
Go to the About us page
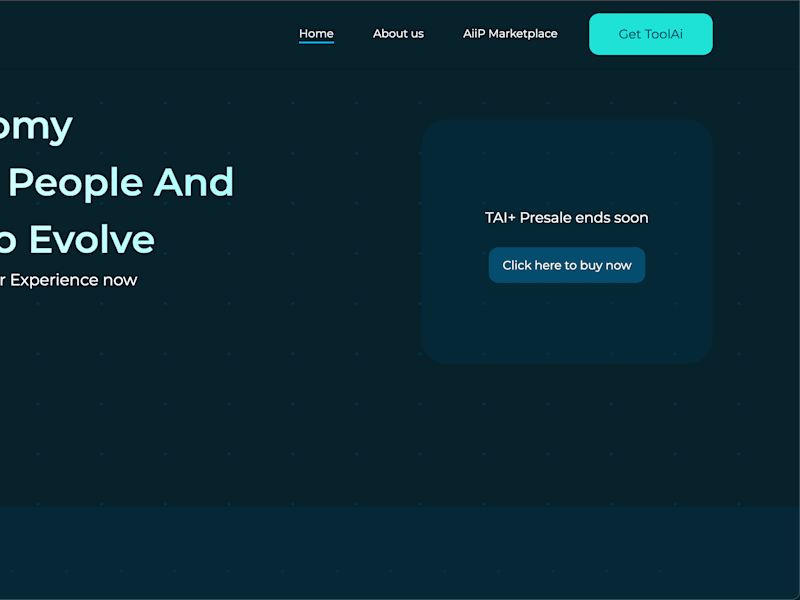(398, 34)
